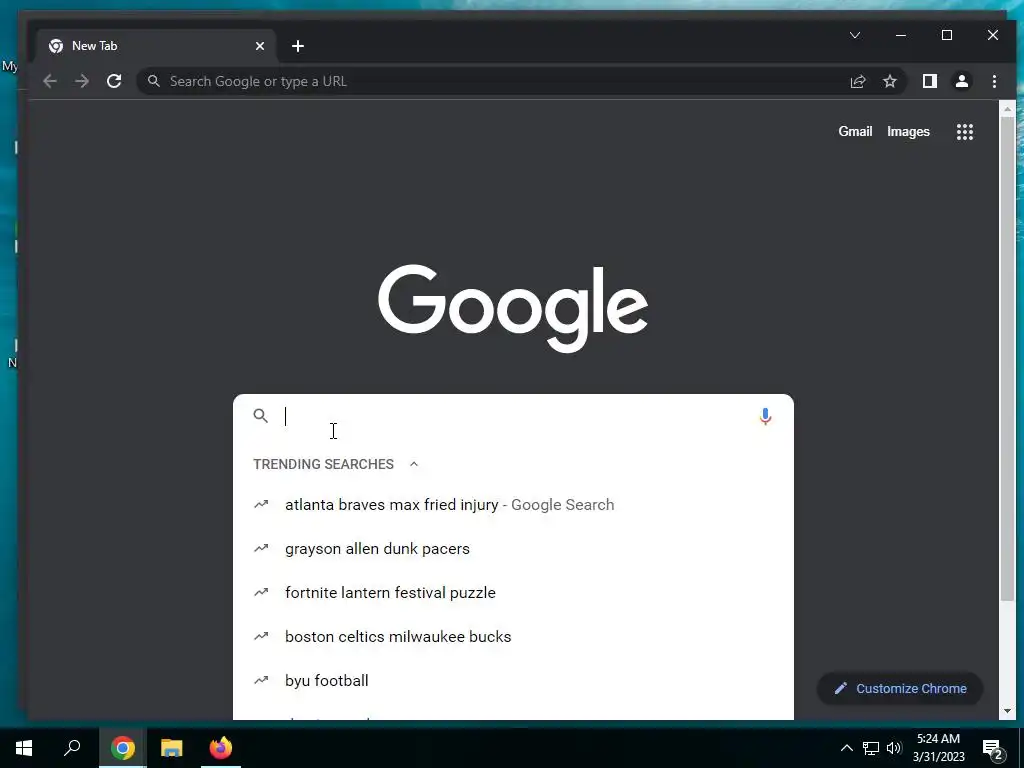The height and width of the screenshot is (768, 1024).
Task: Open the Chrome side panel
Action: [x=929, y=81]
